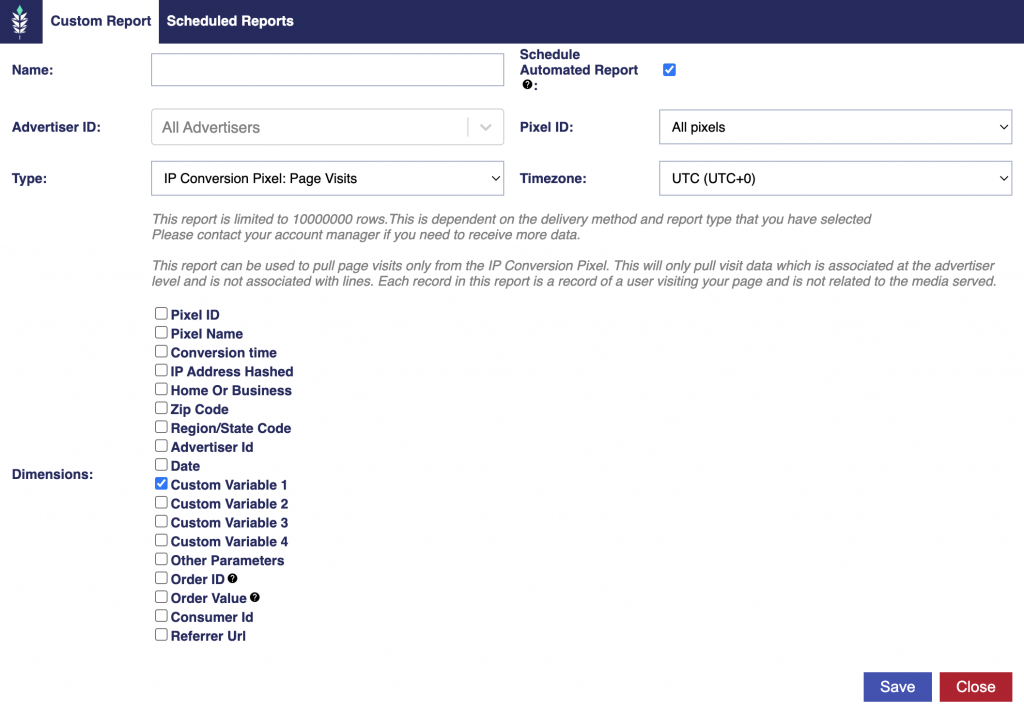Viewport: 1024px width, 710px height.
Task: Enable the Consumer Id dimension
Action: pyautogui.click(x=161, y=615)
